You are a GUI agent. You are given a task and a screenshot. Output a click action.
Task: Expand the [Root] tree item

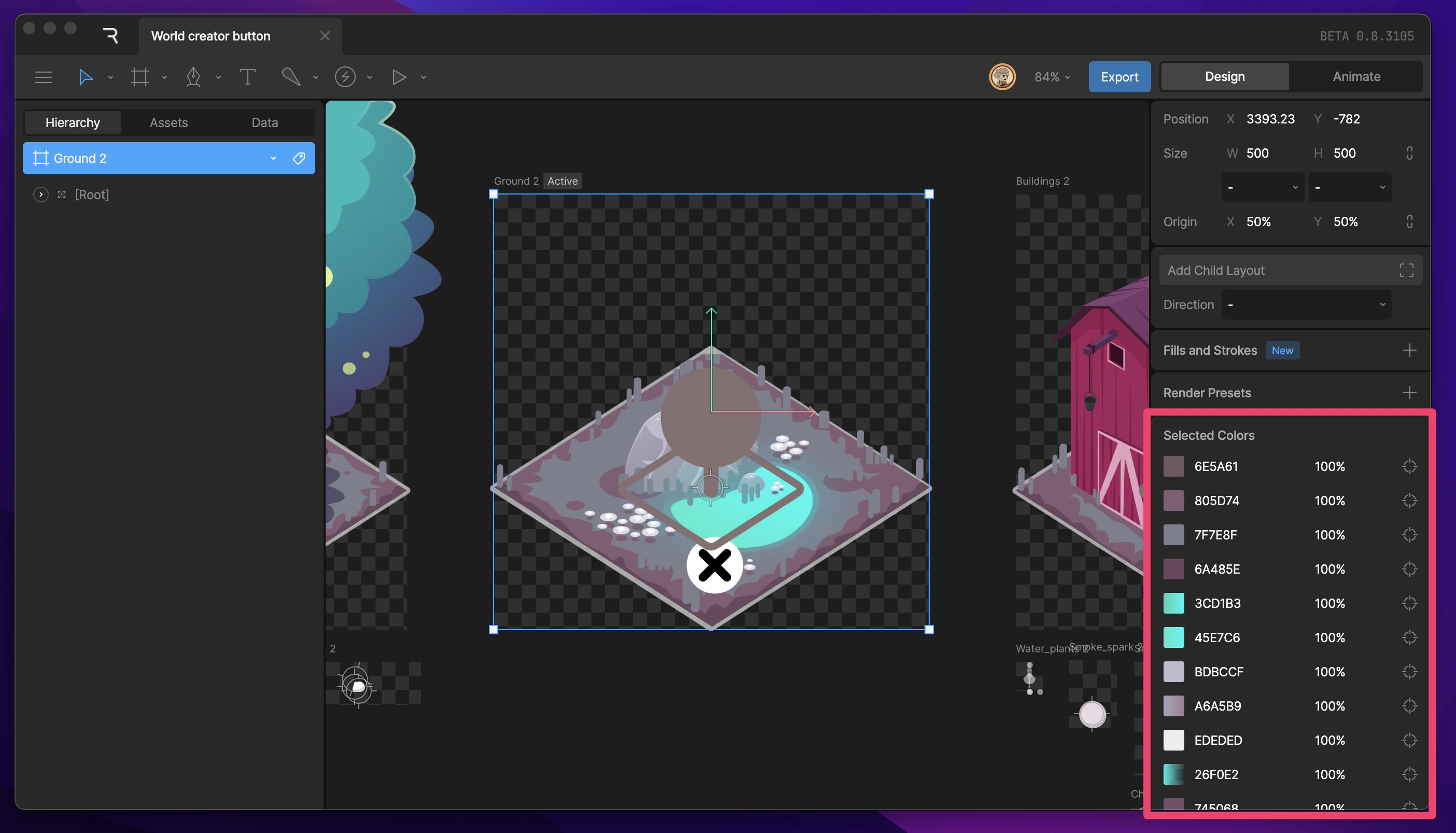40,195
